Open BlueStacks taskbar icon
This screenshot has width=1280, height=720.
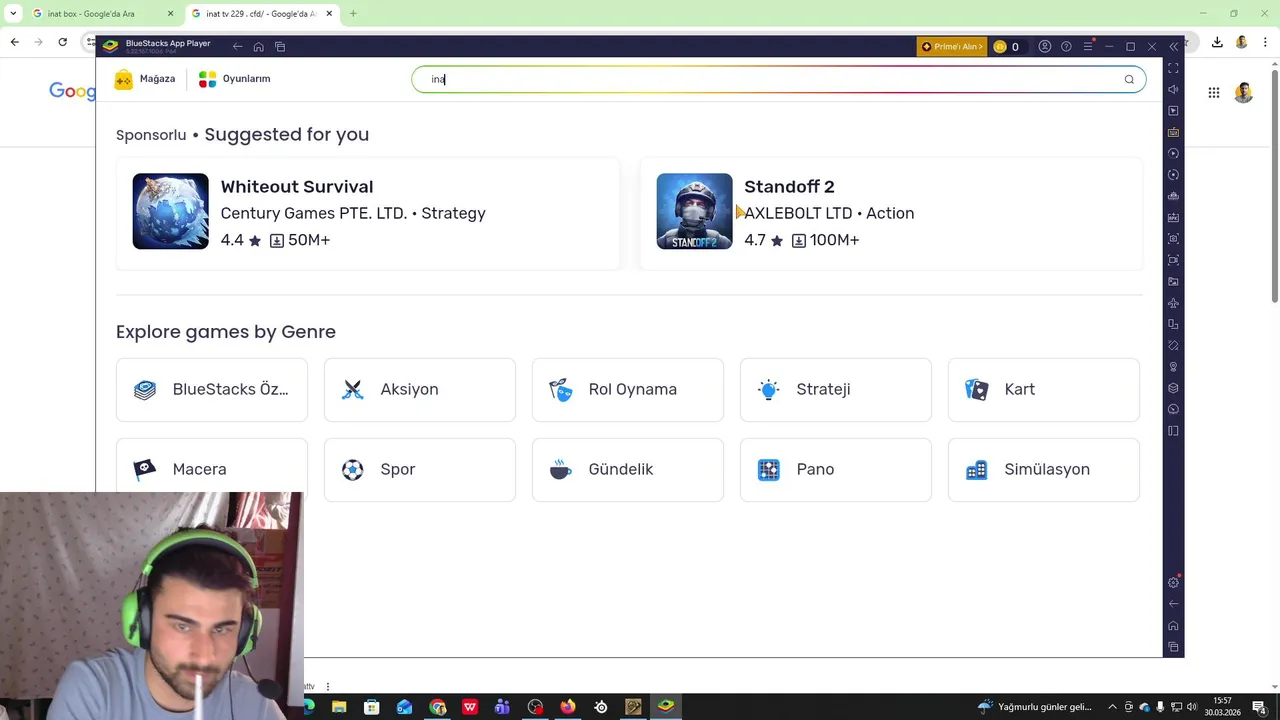pos(666,707)
